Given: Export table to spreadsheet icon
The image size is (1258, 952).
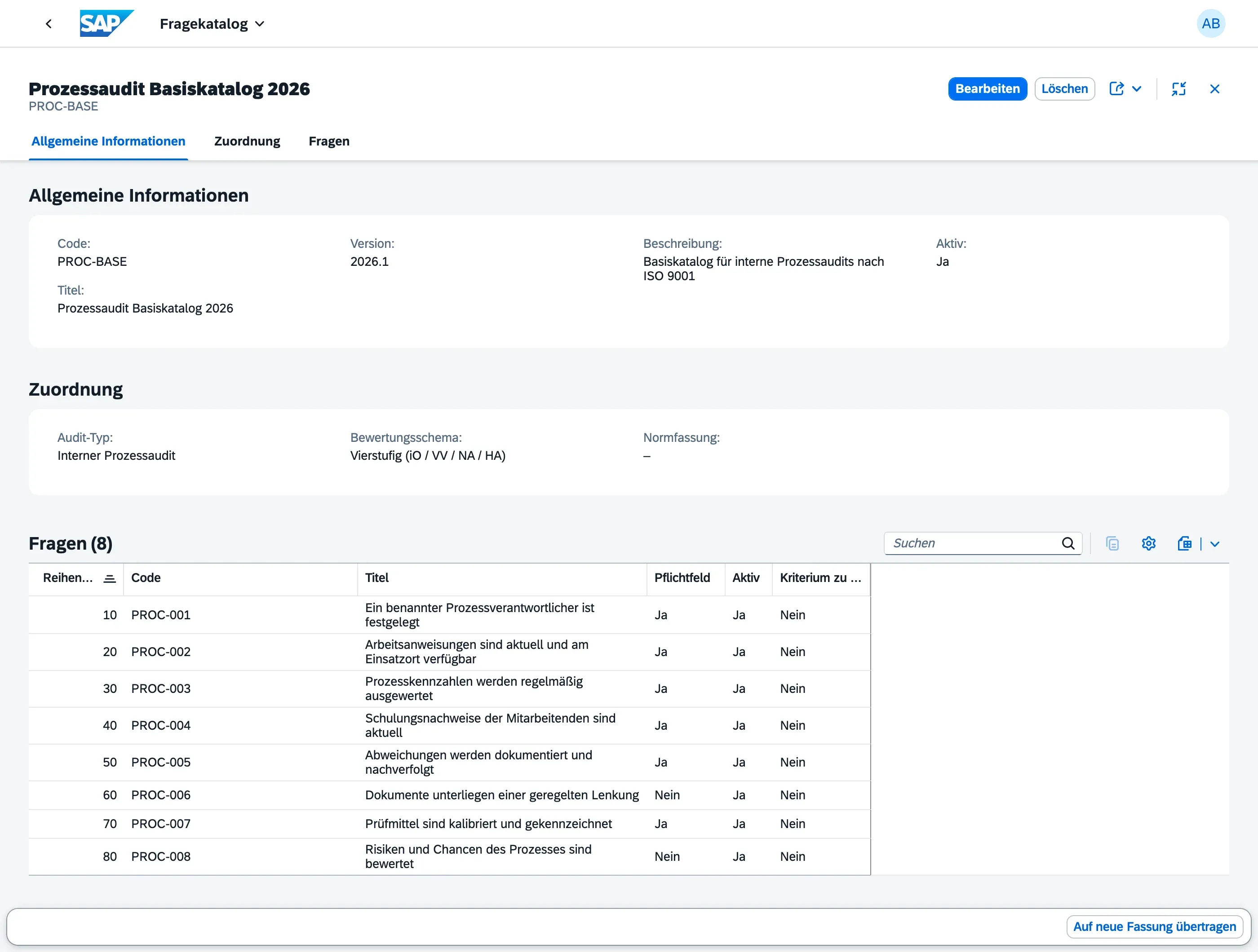Looking at the screenshot, I should point(1185,543).
